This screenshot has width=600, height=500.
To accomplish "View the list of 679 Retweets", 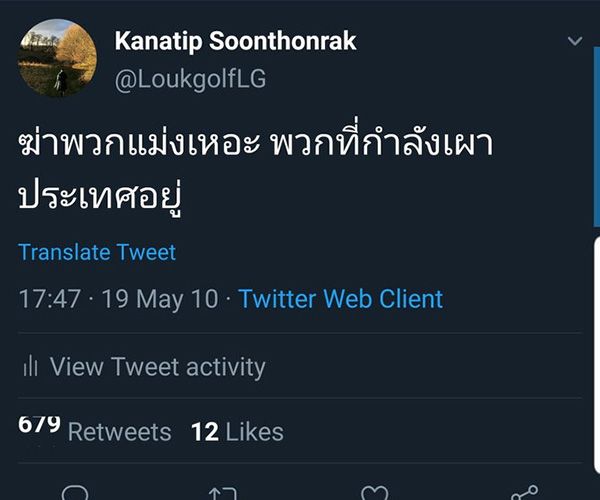I will (96, 431).
